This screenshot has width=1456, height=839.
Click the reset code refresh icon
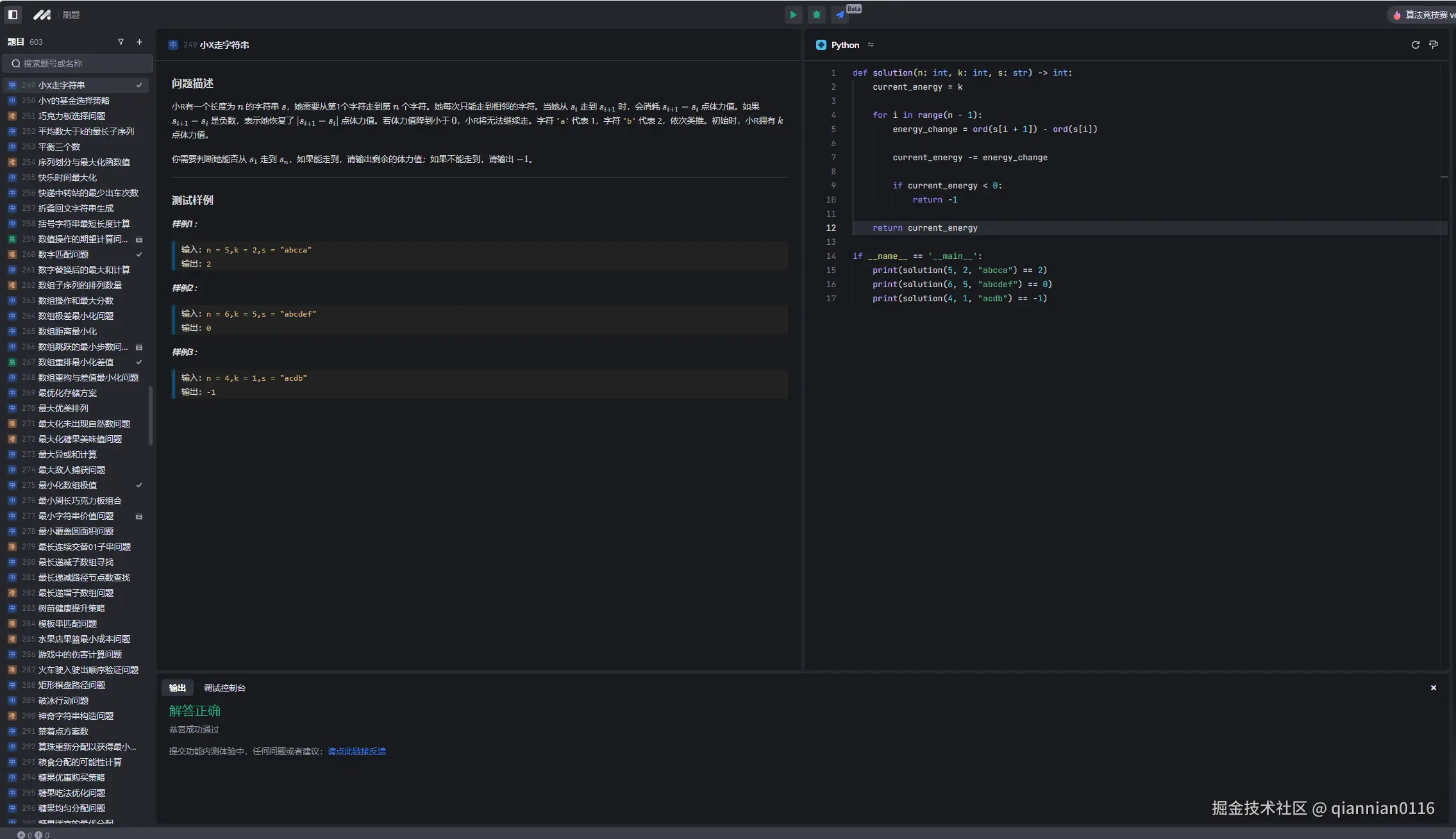pos(1415,45)
